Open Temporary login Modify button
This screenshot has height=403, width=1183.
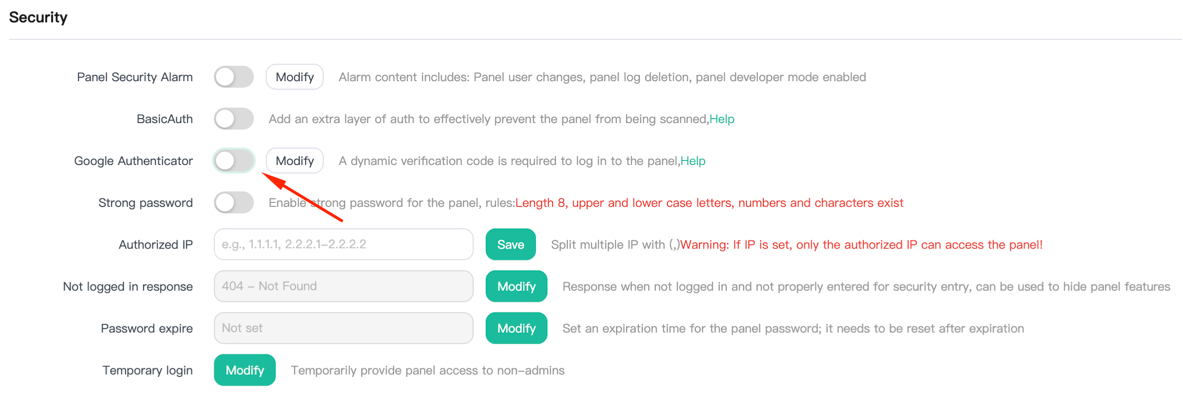[x=245, y=371]
